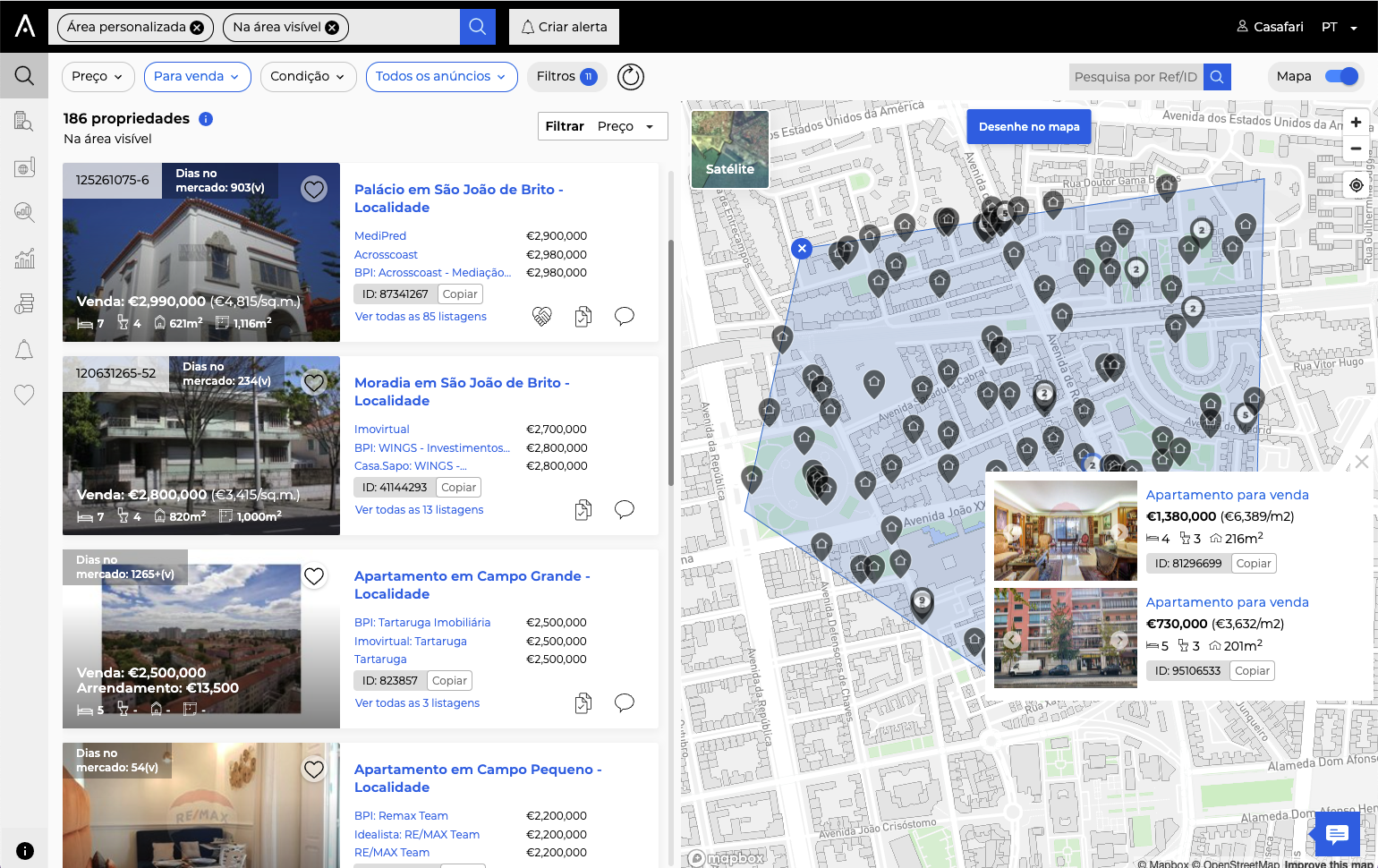Open the Preço filter dropdown
1378x868 pixels.
(x=98, y=77)
